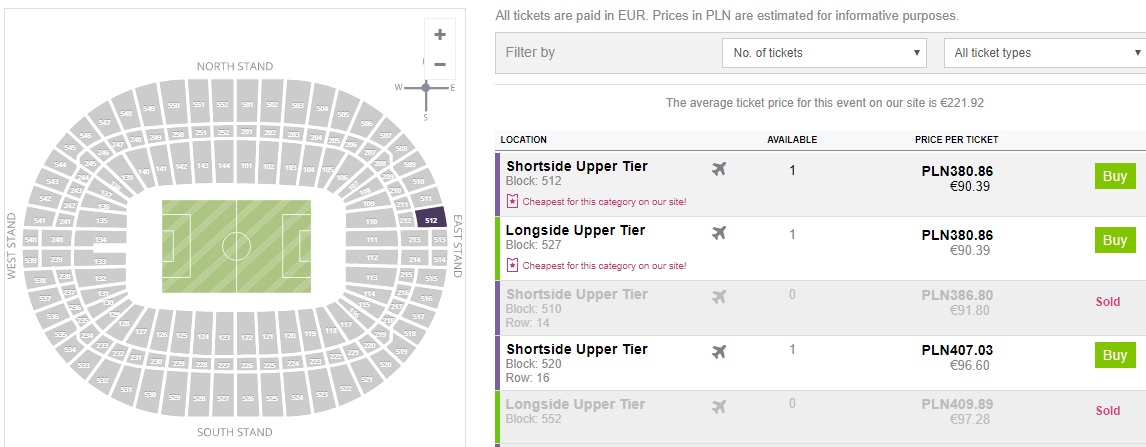
Task: Click the cheapest-ticket badge icon under Block 512
Action: pyautogui.click(x=512, y=202)
